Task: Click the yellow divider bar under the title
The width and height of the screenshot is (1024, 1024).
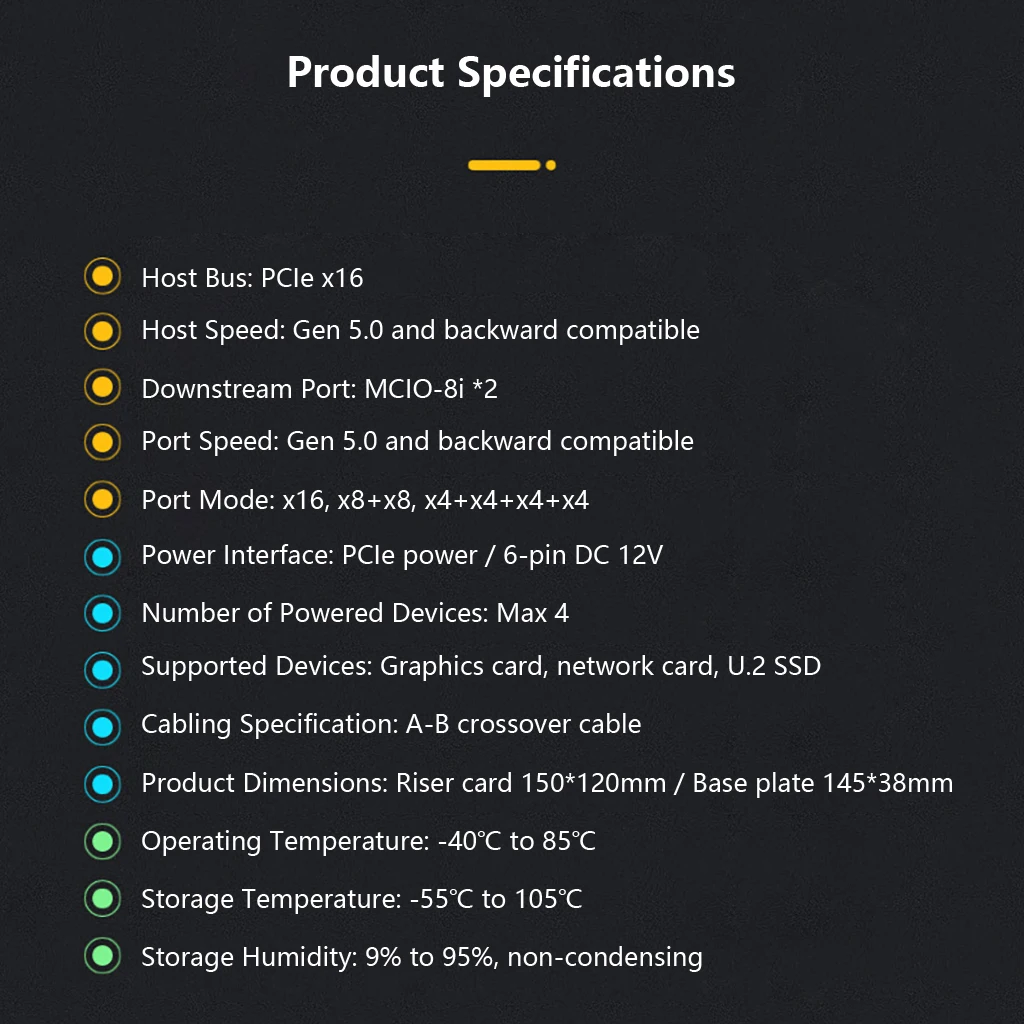Action: pos(504,165)
